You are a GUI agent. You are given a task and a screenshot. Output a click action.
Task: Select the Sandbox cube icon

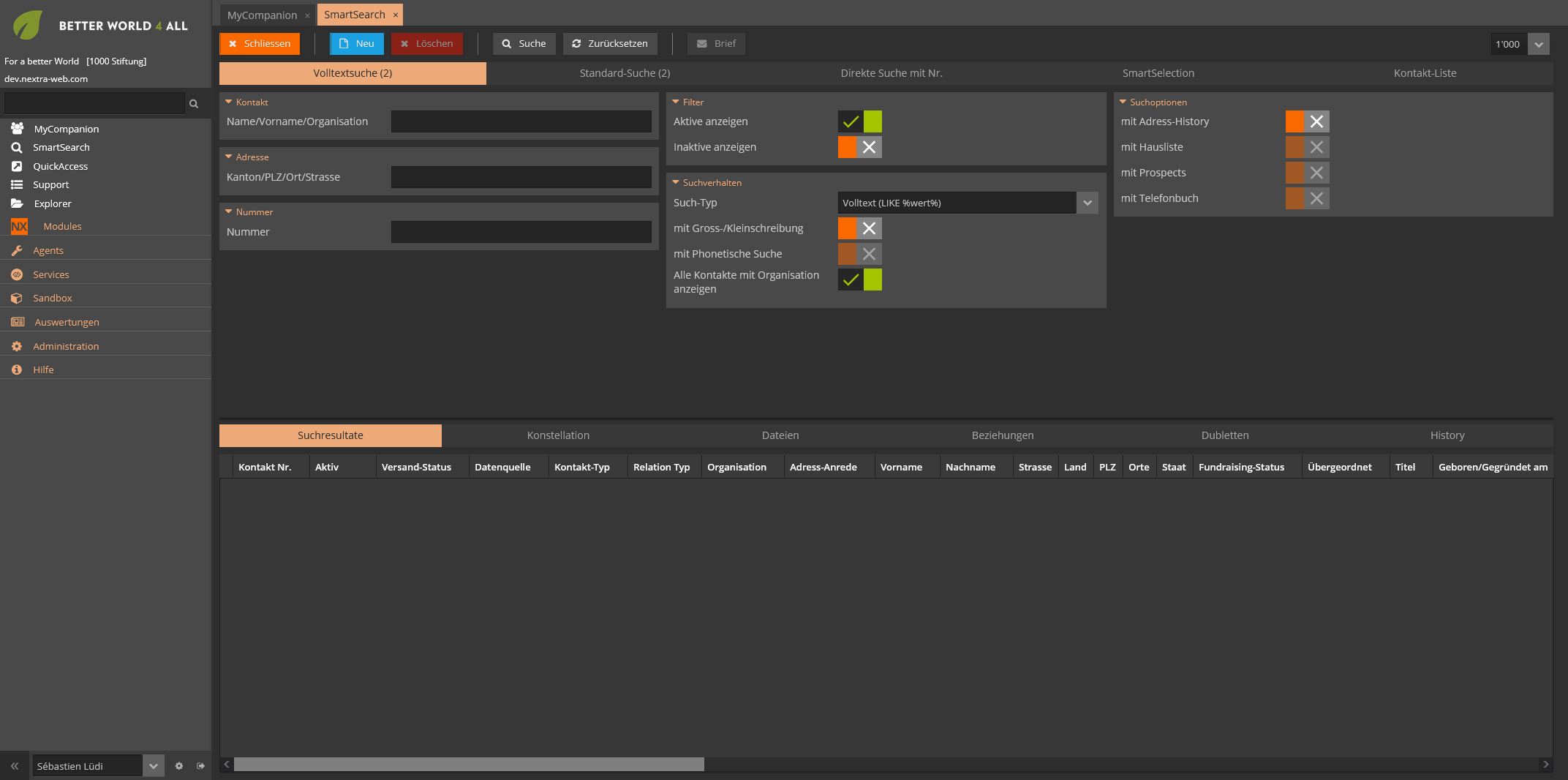coord(17,298)
